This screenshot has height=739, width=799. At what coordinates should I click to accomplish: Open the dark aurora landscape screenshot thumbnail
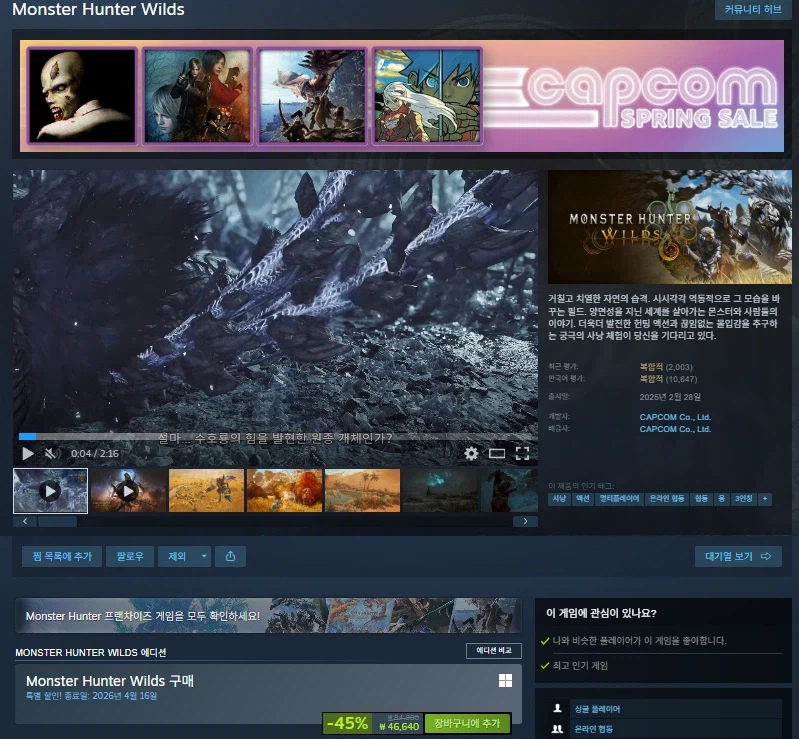coord(440,491)
